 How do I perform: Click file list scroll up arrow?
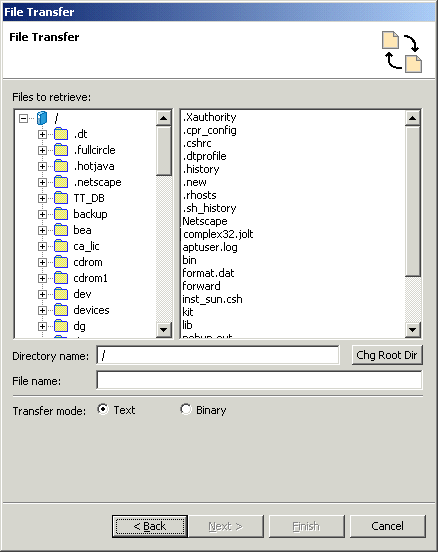point(413,118)
